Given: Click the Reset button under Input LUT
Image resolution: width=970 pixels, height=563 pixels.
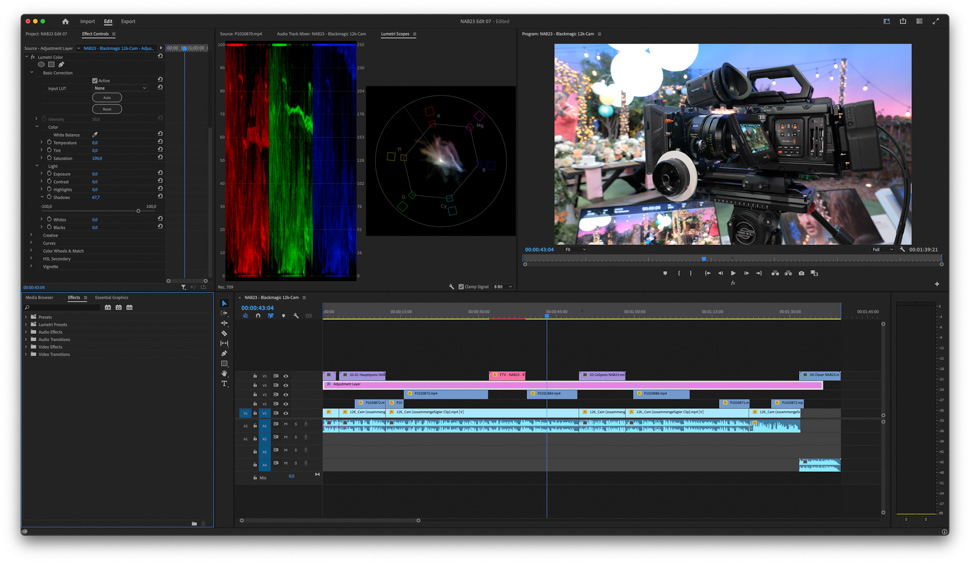Looking at the screenshot, I should (107, 109).
